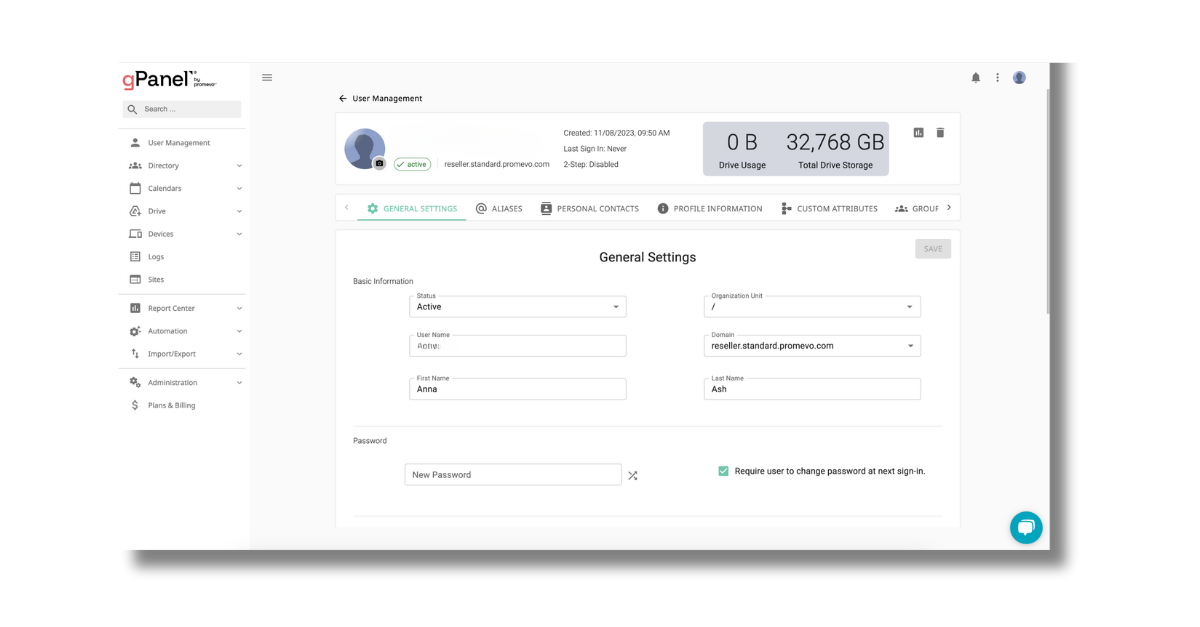The image size is (1200, 627).
Task: Select the Plans & Billing dollar icon
Action: (134, 405)
